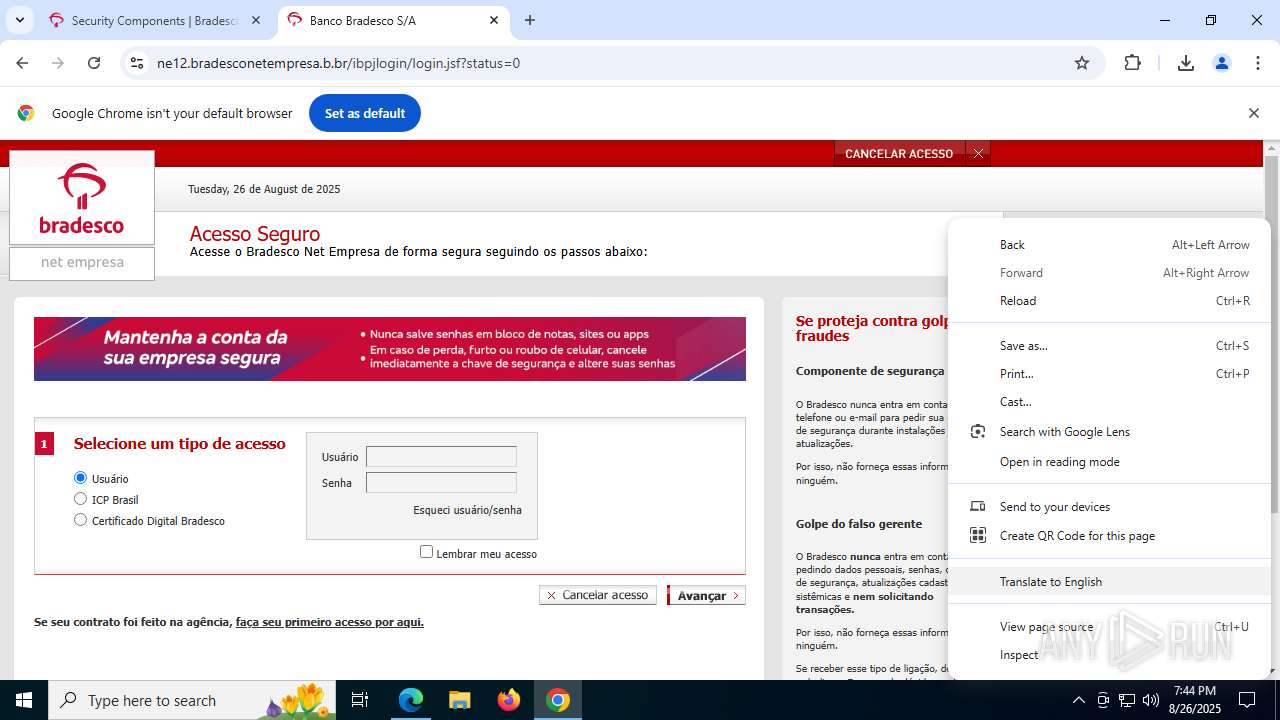Click Chrome icon on taskbar
1280x720 pixels.
(558, 700)
